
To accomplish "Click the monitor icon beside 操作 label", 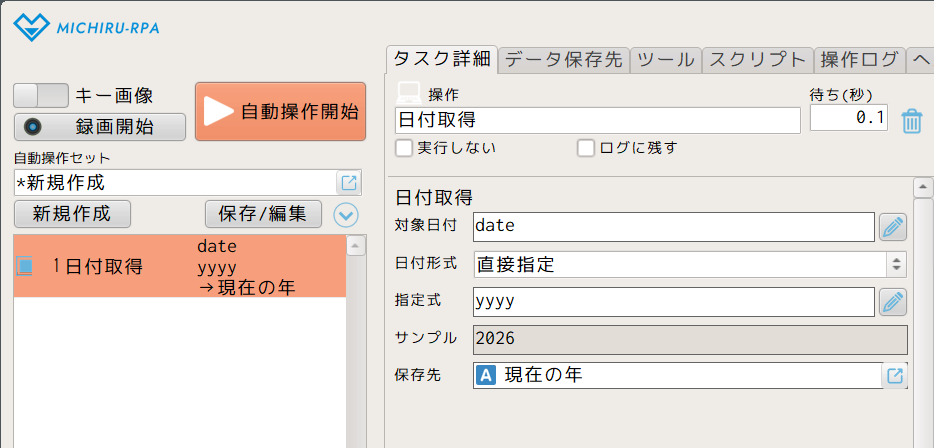I will (x=408, y=94).
